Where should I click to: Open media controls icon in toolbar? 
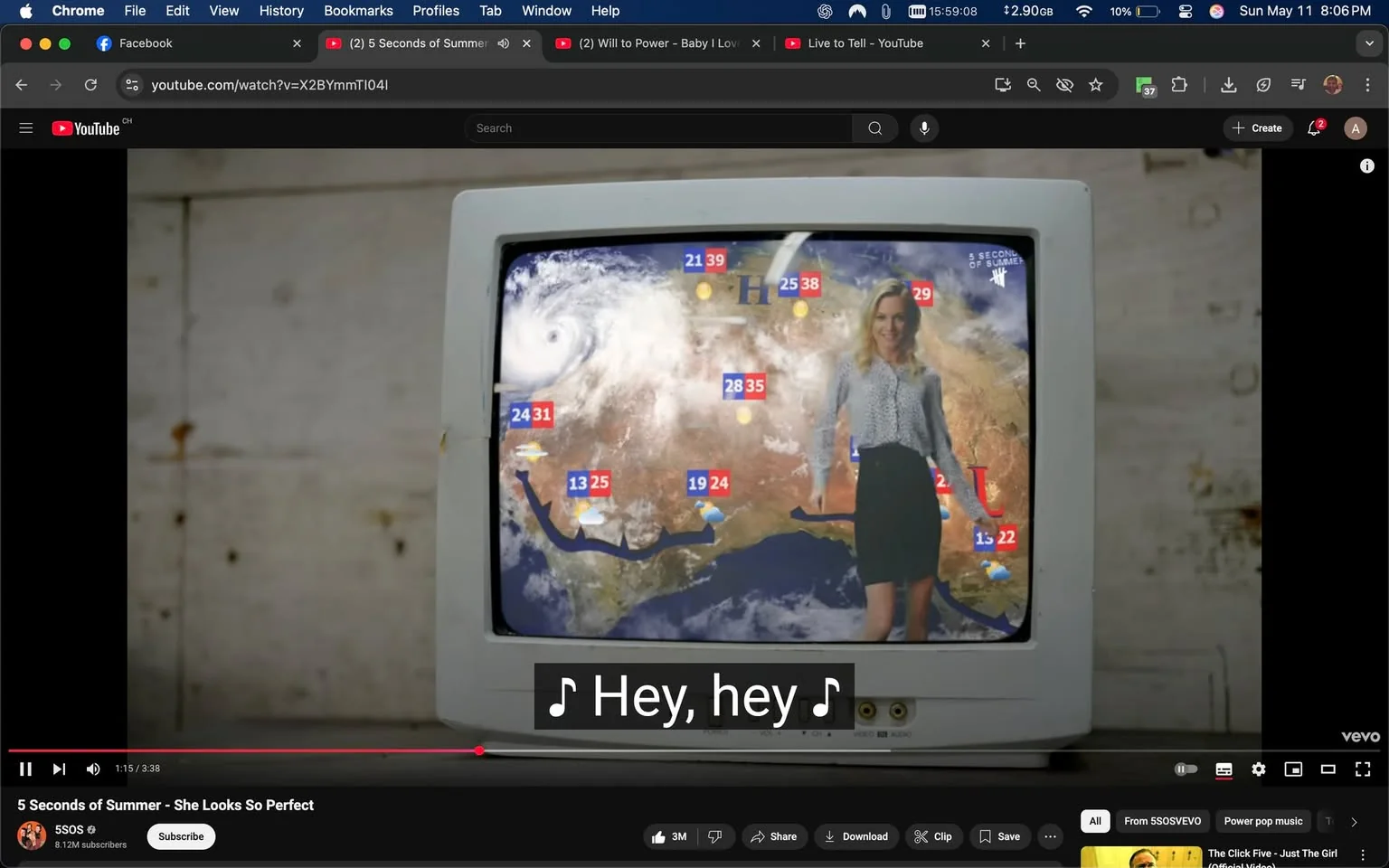click(x=1299, y=85)
